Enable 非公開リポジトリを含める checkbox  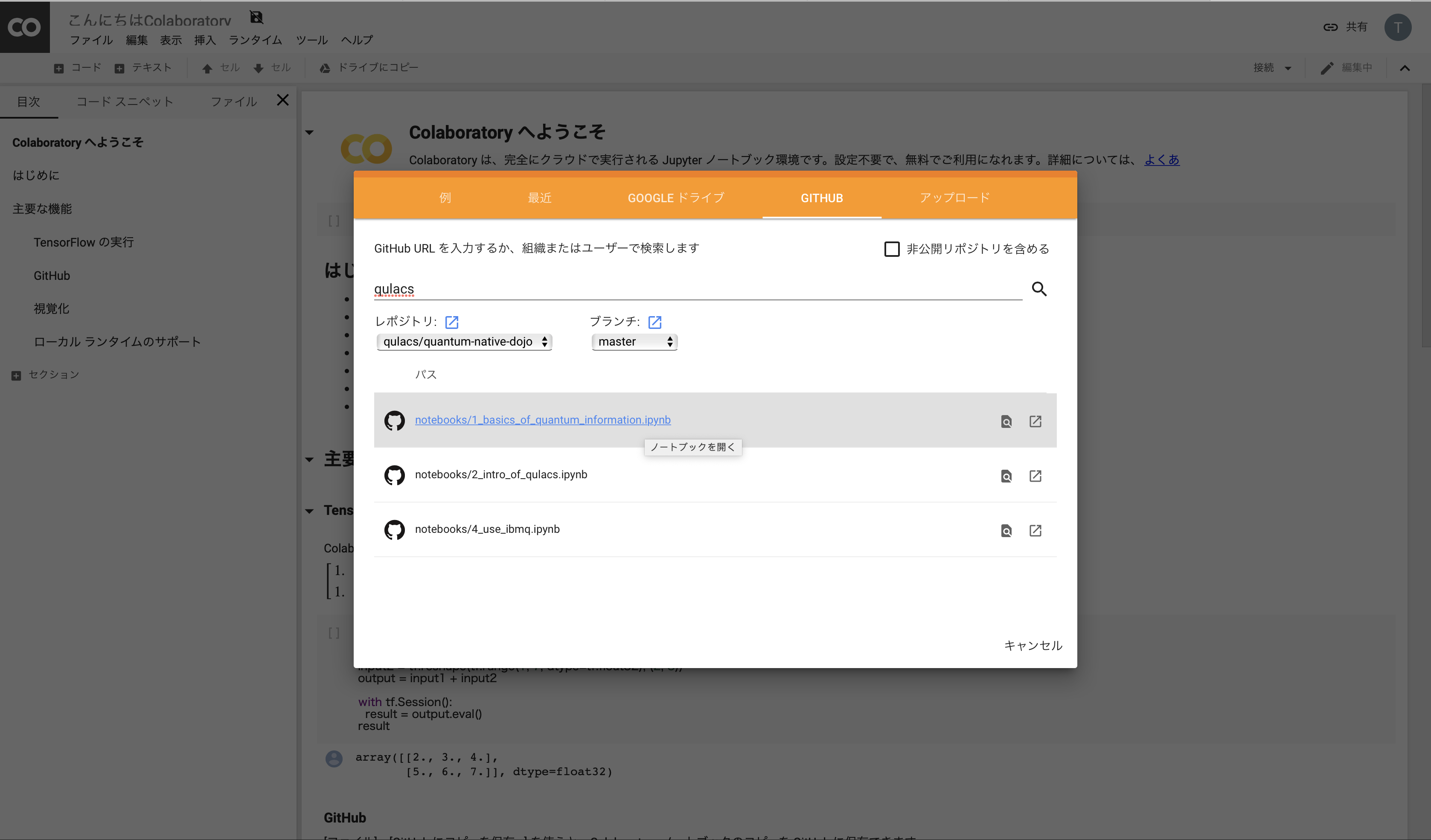pos(892,249)
